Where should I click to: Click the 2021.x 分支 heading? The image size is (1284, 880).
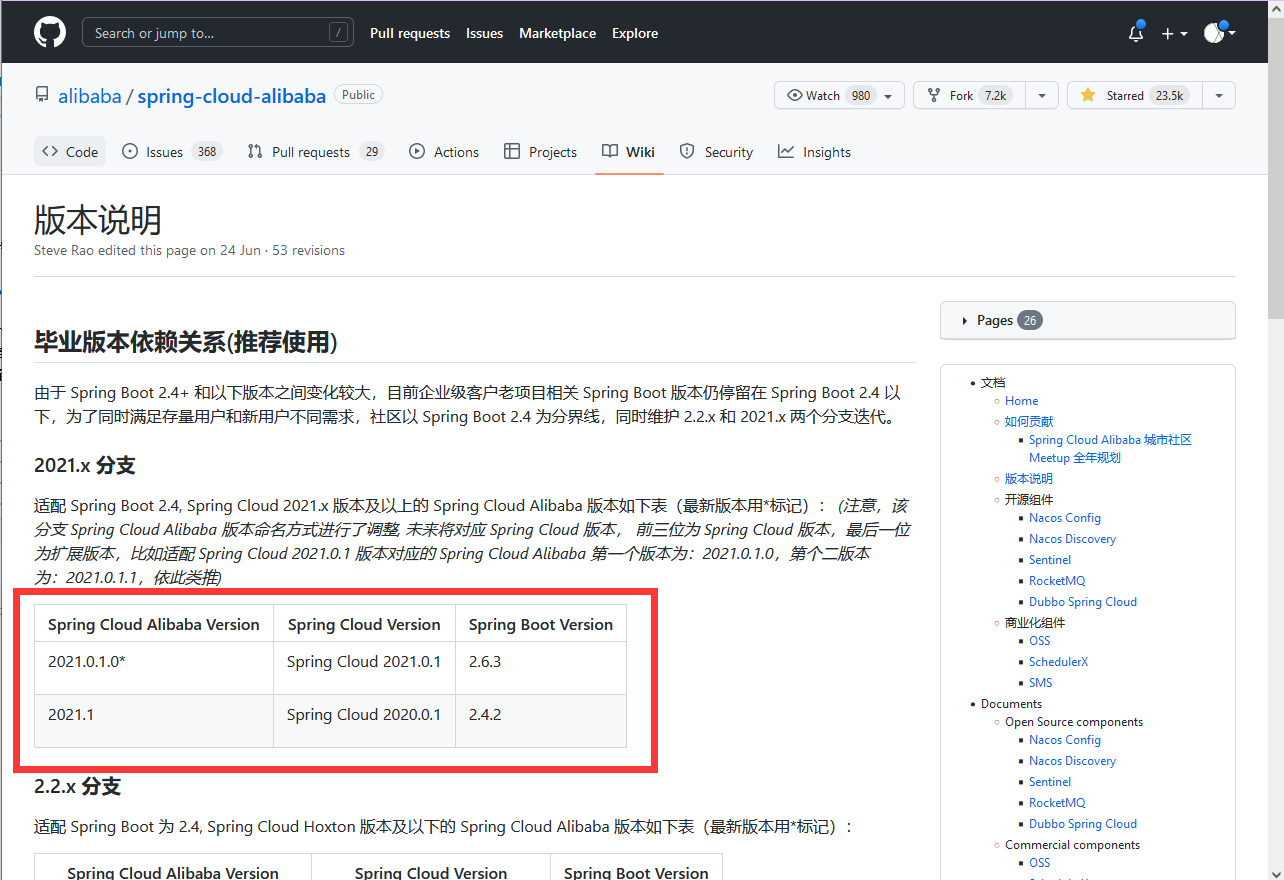[x=84, y=465]
